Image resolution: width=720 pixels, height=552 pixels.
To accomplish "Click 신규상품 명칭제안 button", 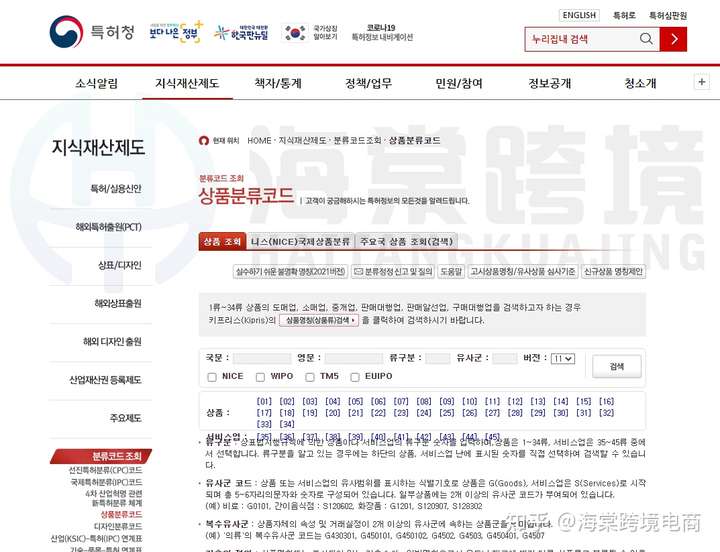I will 613,271.
